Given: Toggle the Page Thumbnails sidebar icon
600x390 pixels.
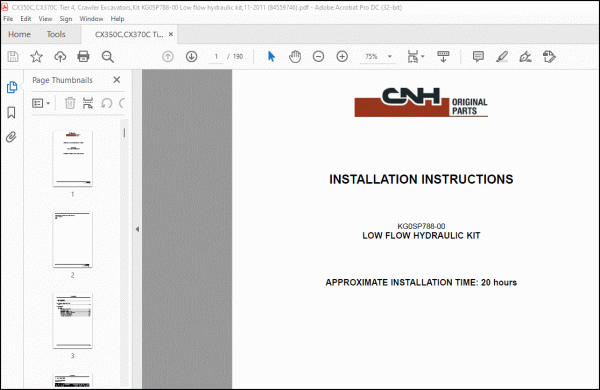Looking at the screenshot, I should [12, 87].
